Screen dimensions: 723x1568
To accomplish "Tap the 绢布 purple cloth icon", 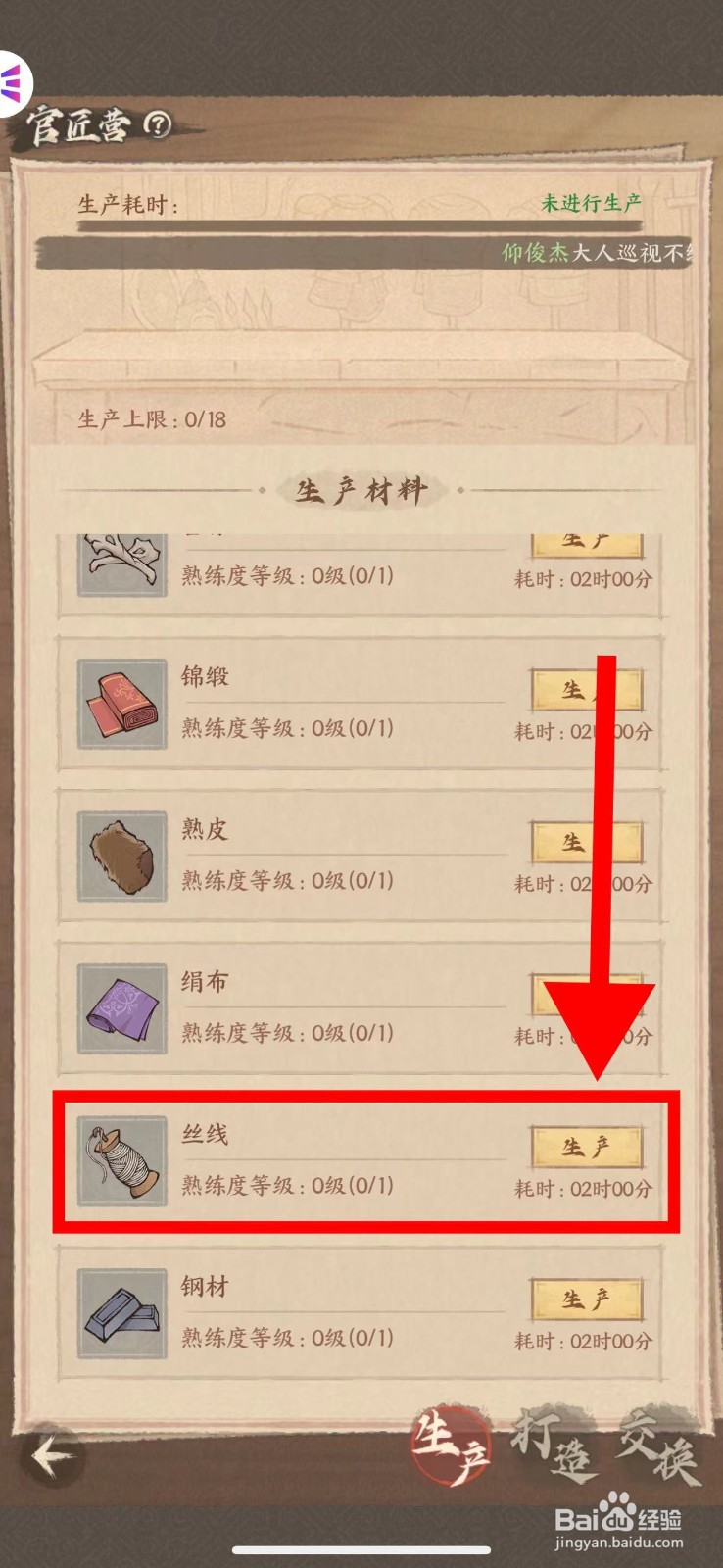I will click(121, 1009).
